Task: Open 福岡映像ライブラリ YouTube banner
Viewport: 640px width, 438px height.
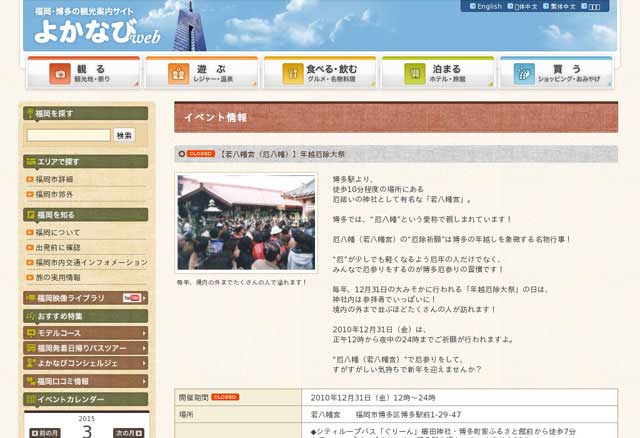Action: point(85,298)
